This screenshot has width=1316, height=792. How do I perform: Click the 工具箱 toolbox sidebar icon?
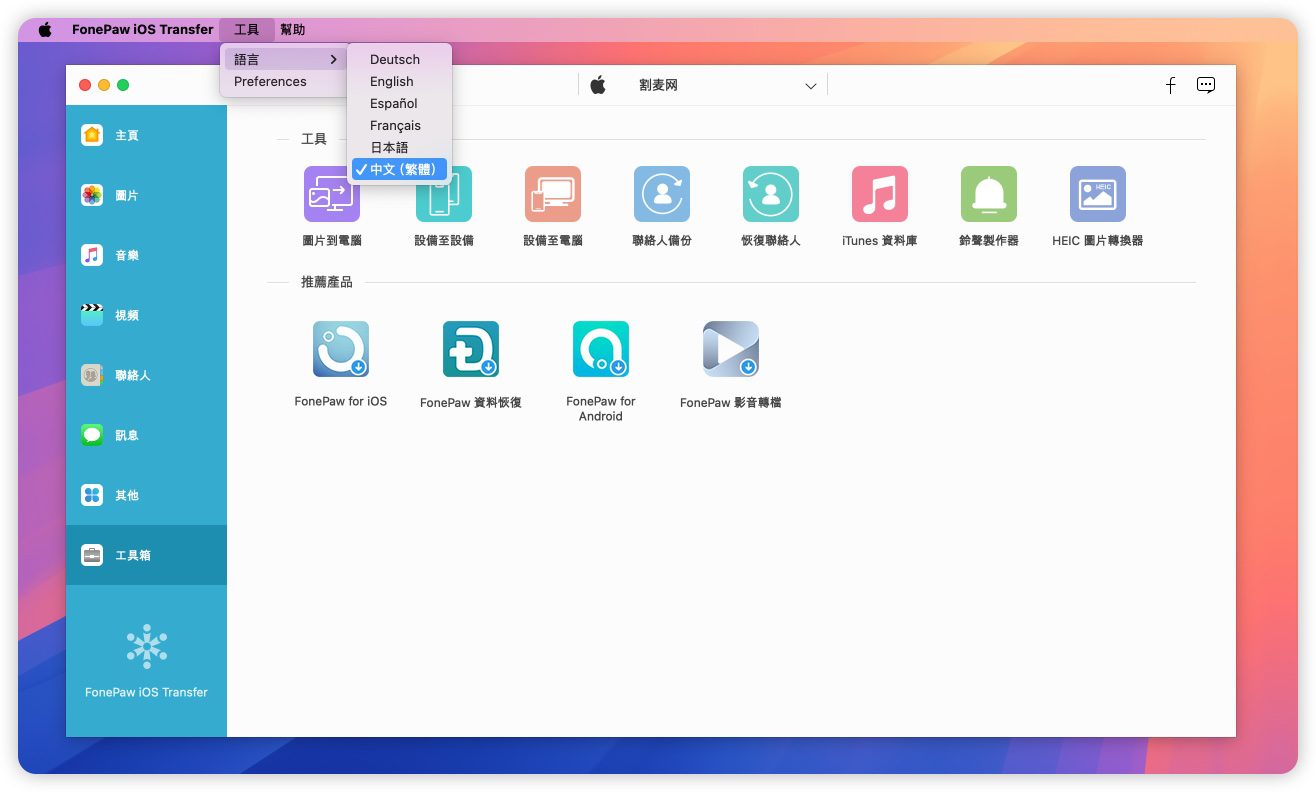coord(92,555)
